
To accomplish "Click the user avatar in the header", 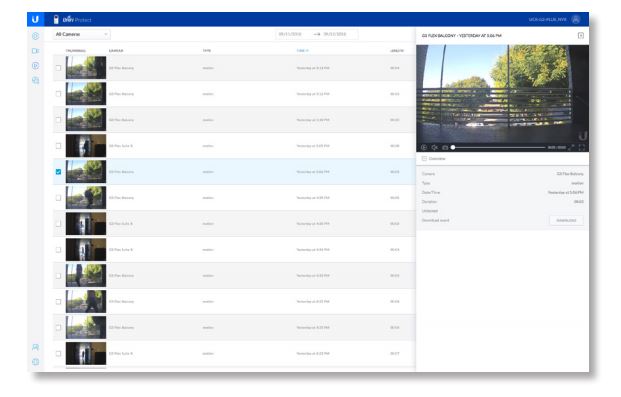I will 576,19.
